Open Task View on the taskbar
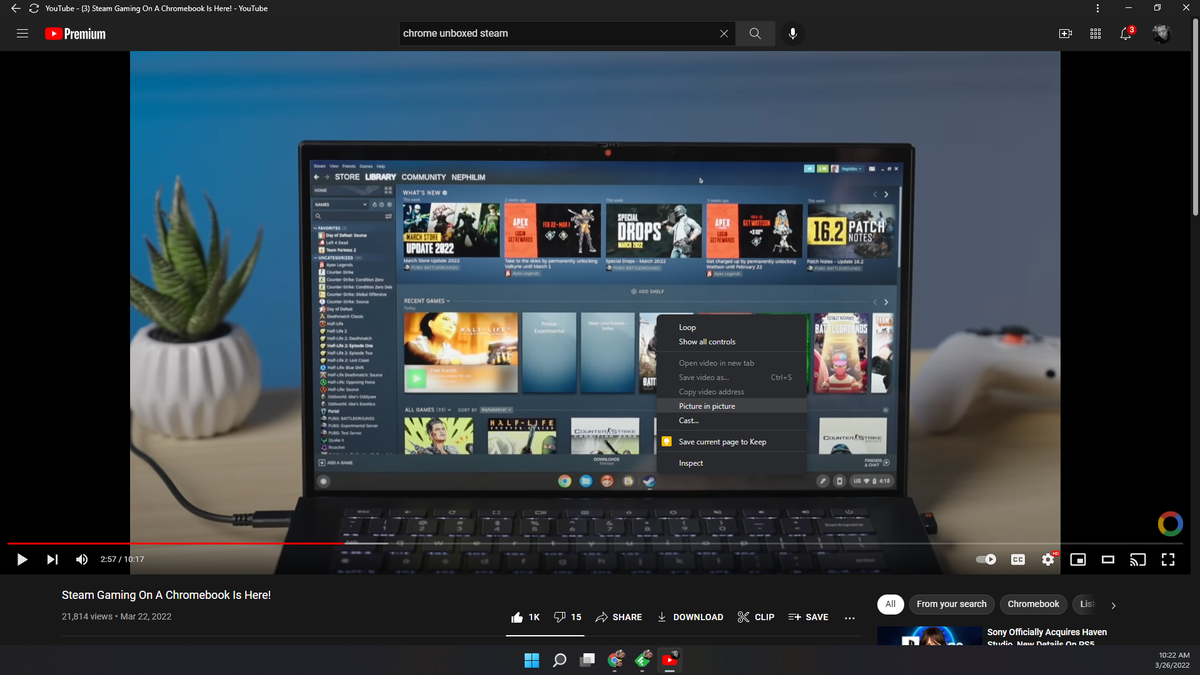This screenshot has height=675, width=1200. click(588, 660)
